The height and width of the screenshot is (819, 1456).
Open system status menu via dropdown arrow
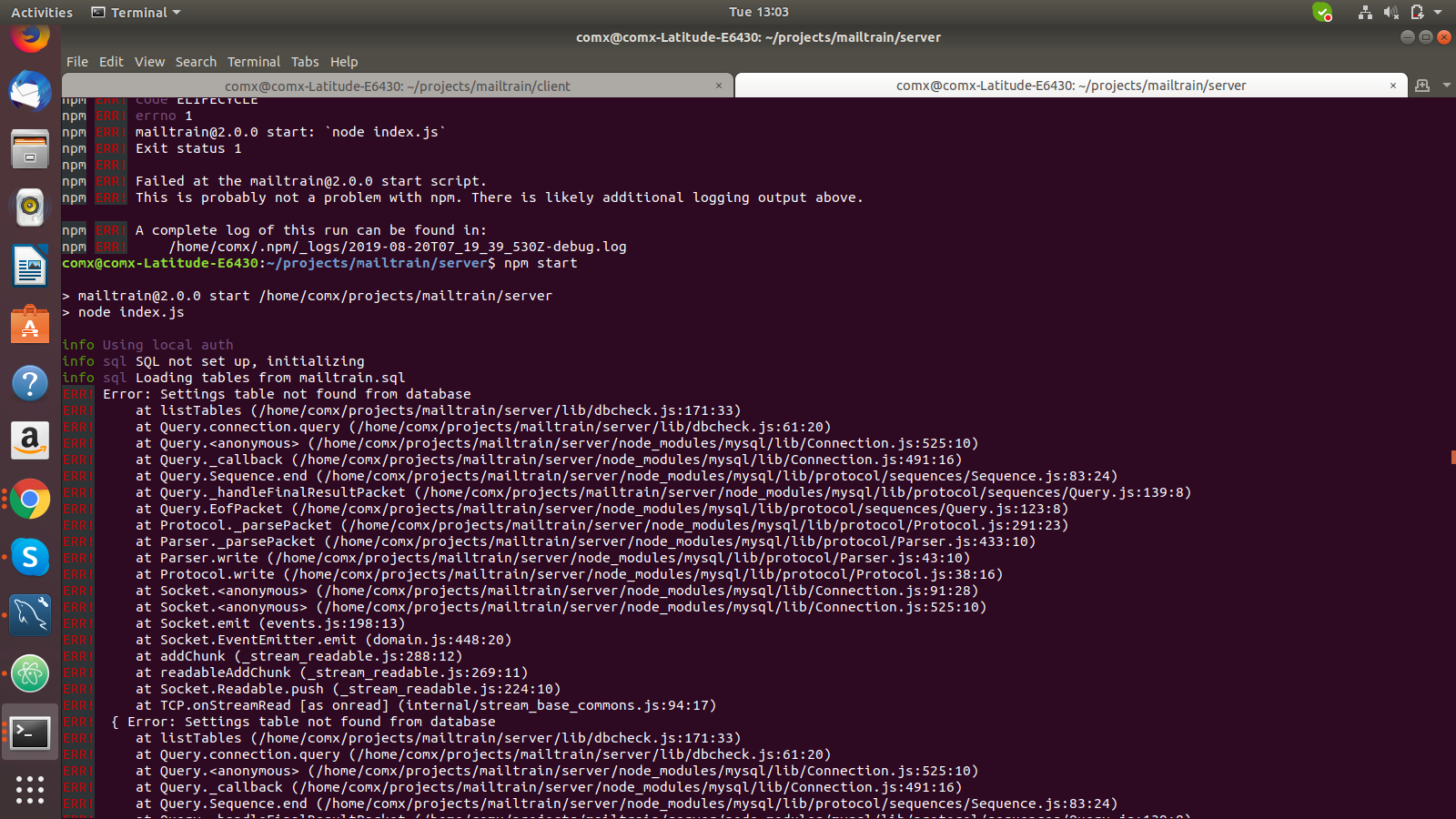click(1438, 12)
